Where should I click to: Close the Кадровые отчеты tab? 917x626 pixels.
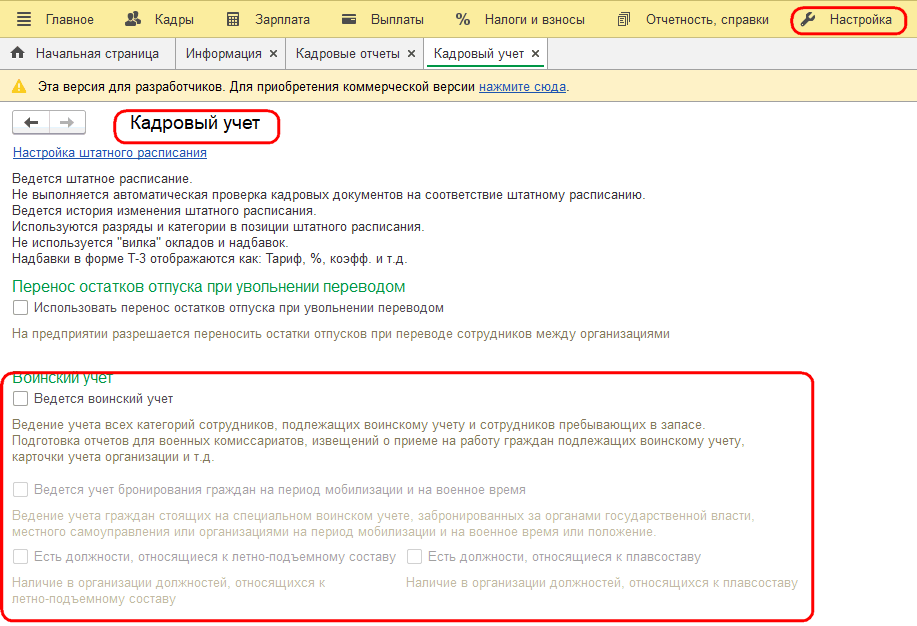click(411, 54)
